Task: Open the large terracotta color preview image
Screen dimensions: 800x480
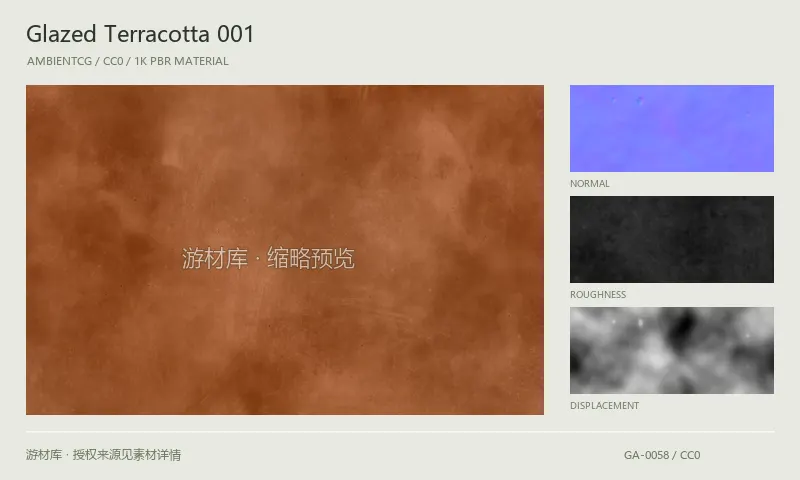Action: tap(285, 249)
